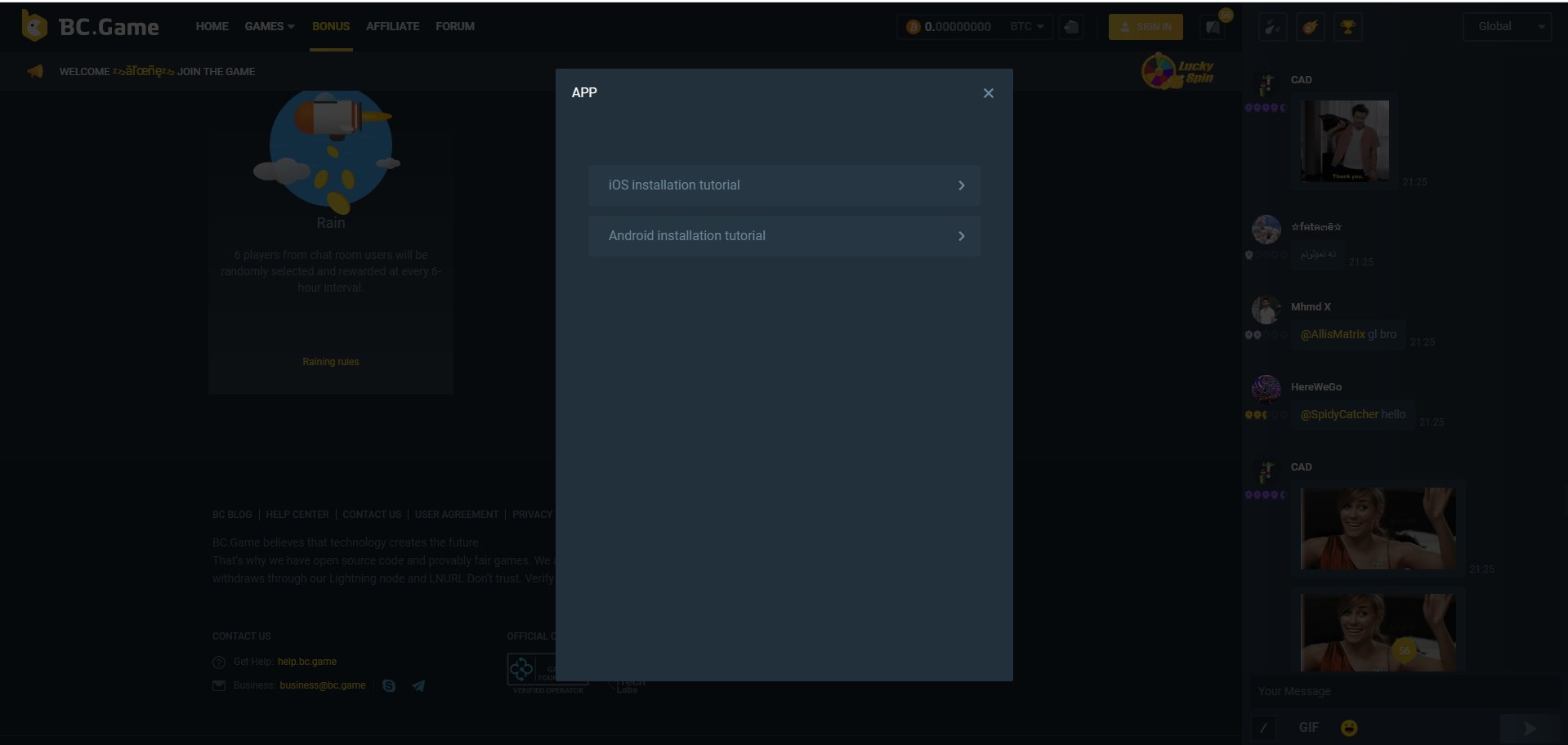Toggle the chat panel icon
The height and width of the screenshot is (745, 1568).
point(1213,27)
